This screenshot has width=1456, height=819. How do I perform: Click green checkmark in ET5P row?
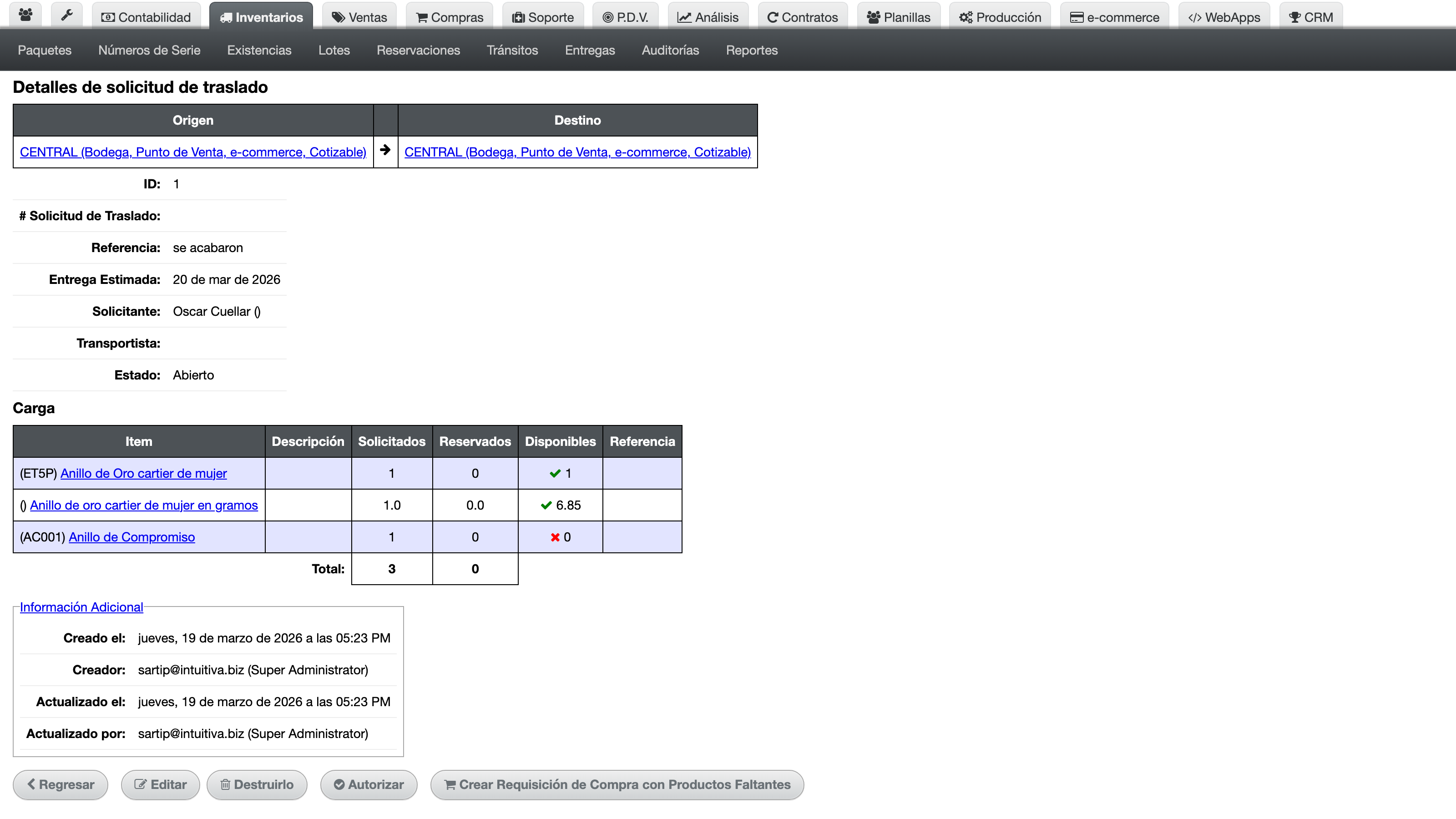555,474
